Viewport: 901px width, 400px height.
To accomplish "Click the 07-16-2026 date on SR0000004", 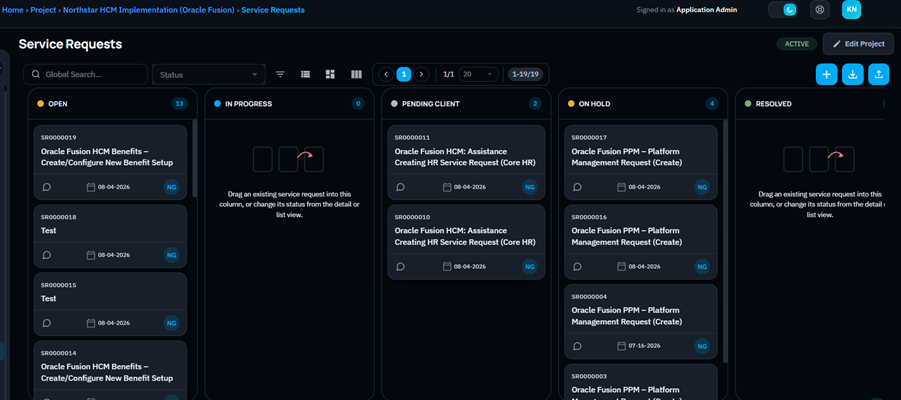I will 645,346.
